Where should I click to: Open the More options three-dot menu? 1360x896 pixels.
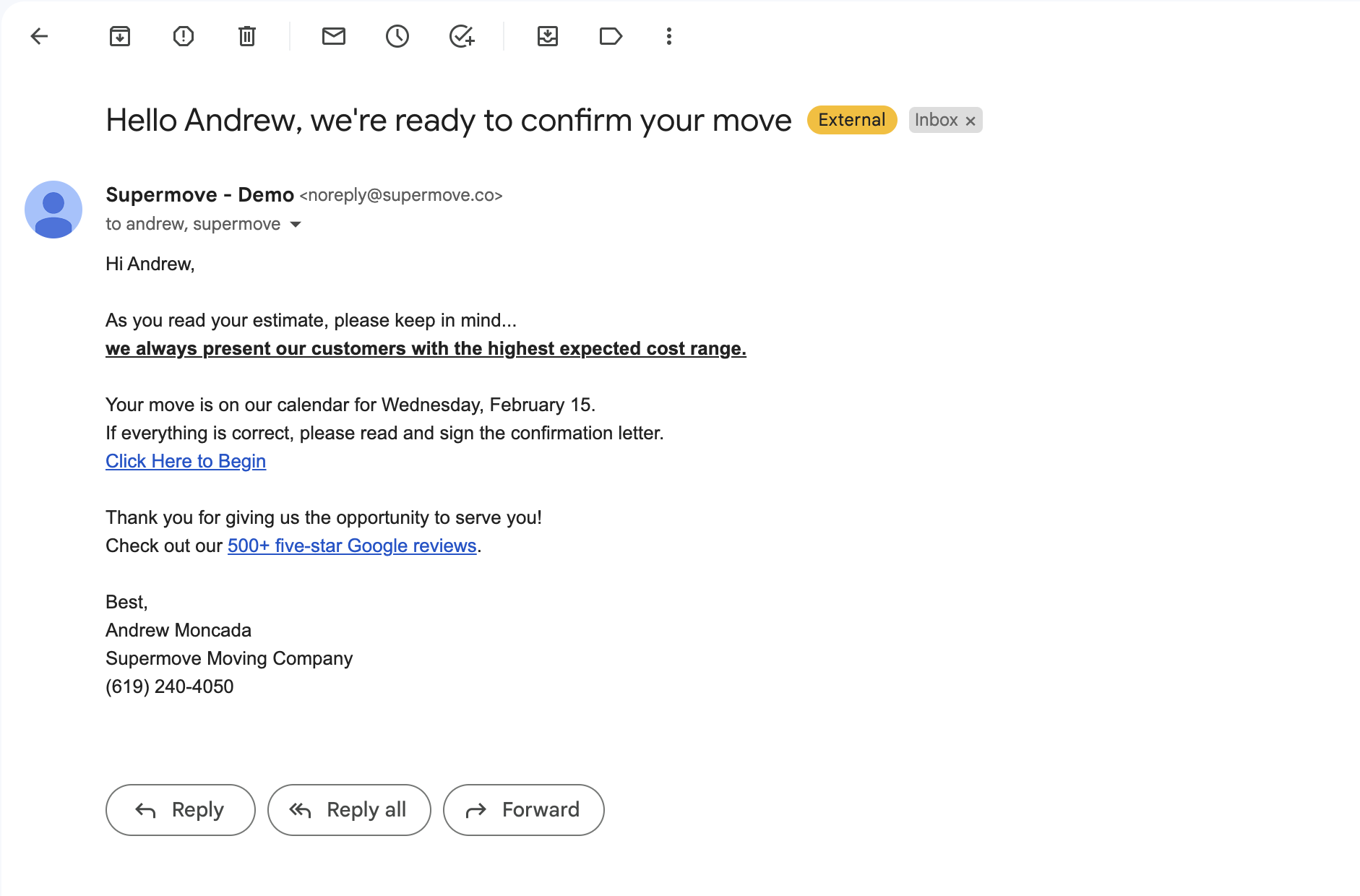point(669,36)
